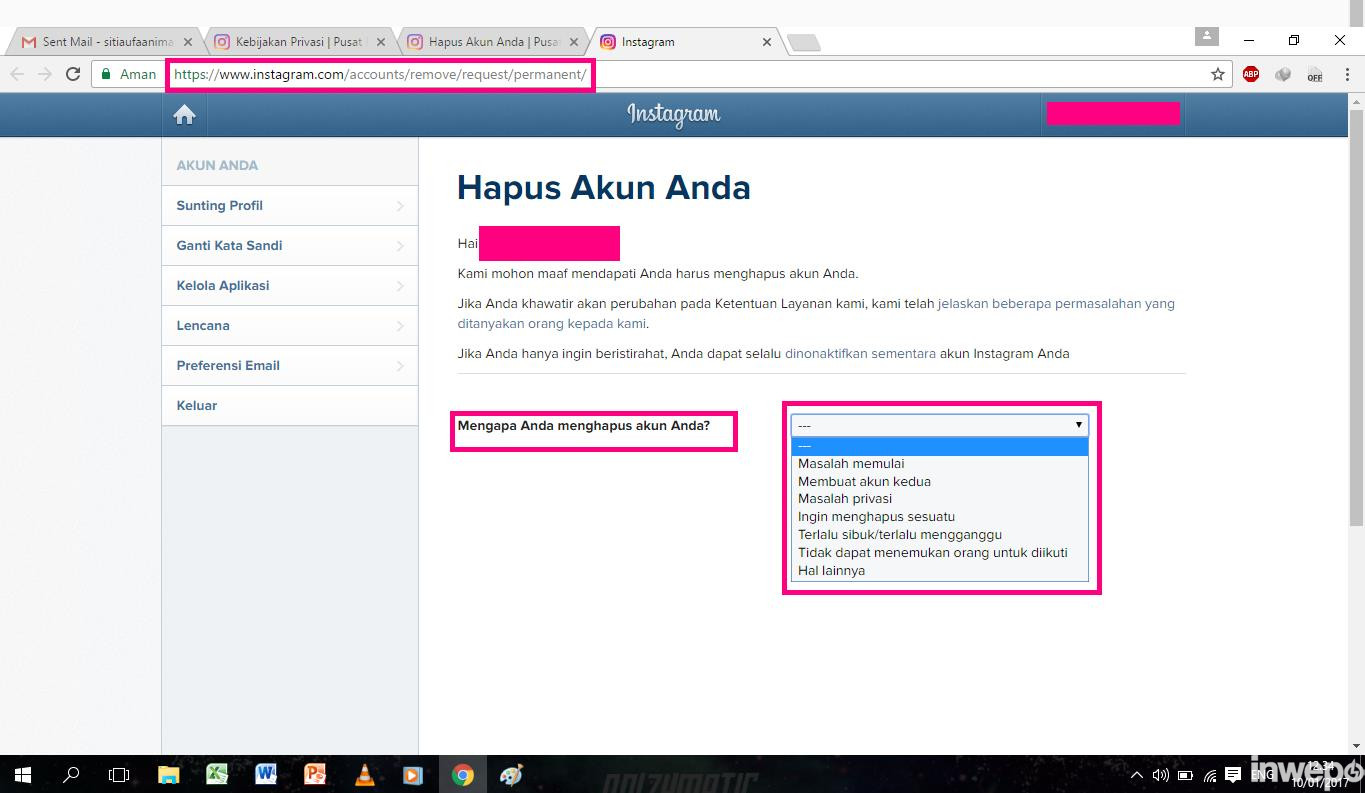The height and width of the screenshot is (793, 1365).
Task: Open Kelola Aplikasi in the sidebar
Action: click(290, 285)
